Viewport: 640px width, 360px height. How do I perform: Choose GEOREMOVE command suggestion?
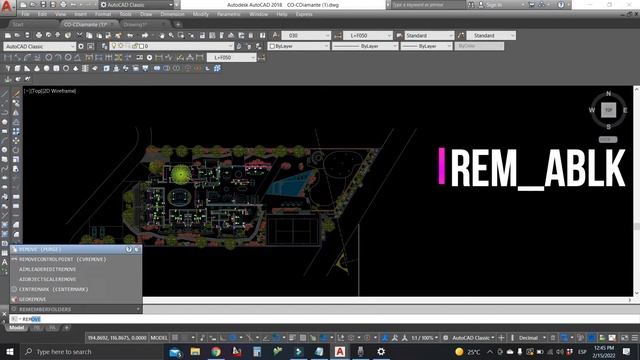(x=76, y=300)
